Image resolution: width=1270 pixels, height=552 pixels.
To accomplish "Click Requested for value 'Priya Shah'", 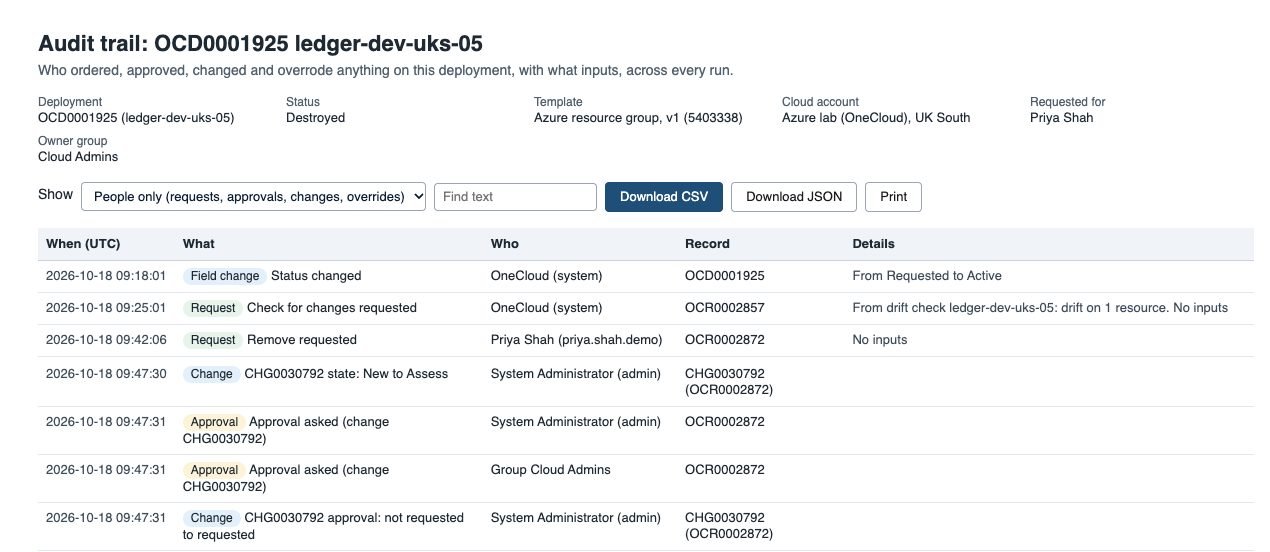I will 1062,118.
